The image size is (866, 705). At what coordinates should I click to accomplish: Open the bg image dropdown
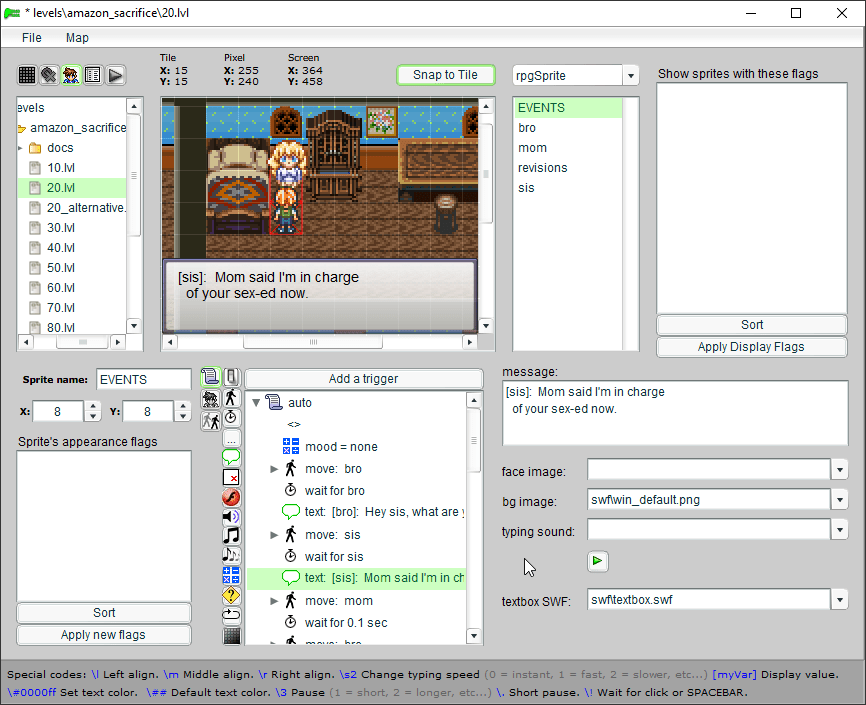coord(840,500)
